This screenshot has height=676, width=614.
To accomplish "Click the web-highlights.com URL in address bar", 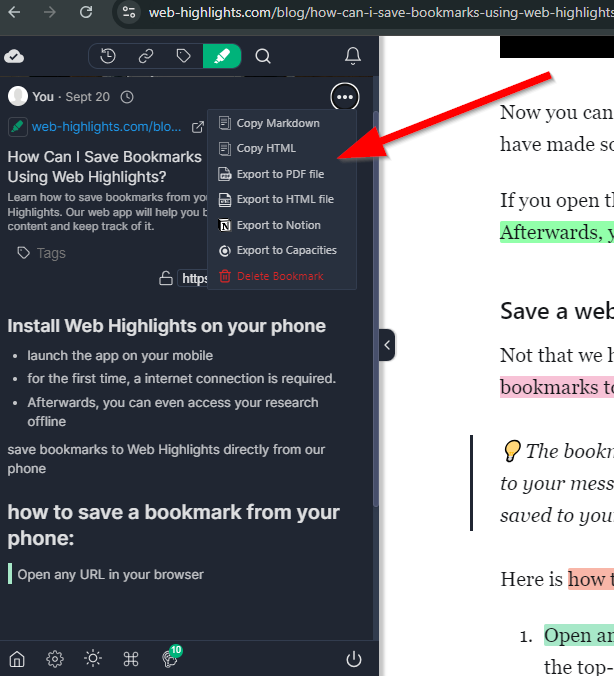I will tap(381, 13).
